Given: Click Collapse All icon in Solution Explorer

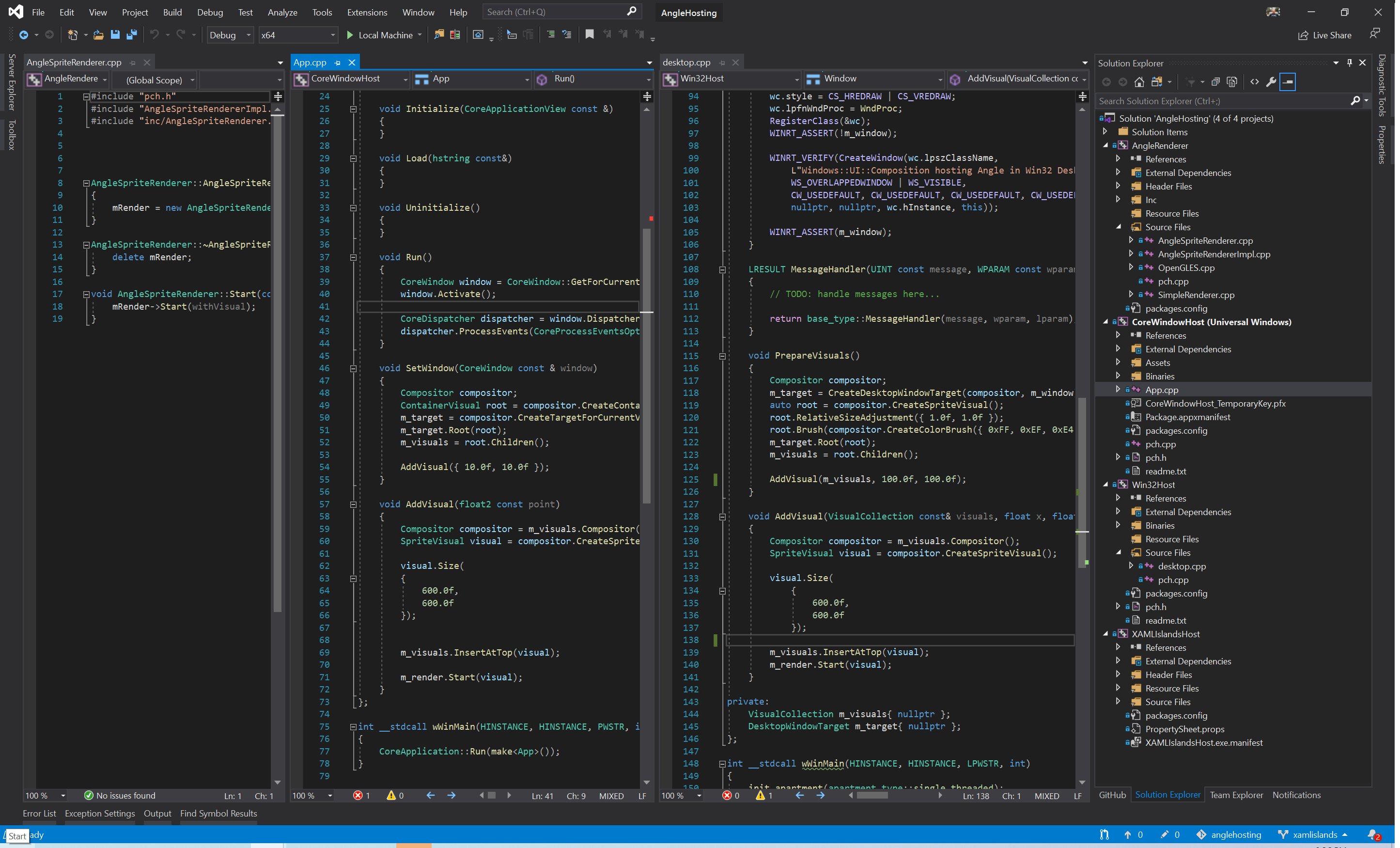Looking at the screenshot, I should click(x=1215, y=82).
